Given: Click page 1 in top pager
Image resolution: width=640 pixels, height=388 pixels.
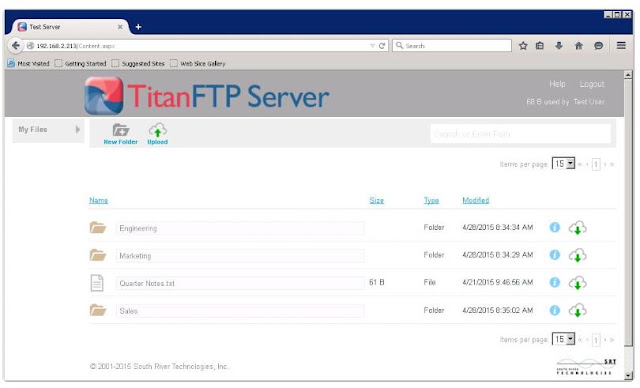Looking at the screenshot, I should (x=596, y=164).
